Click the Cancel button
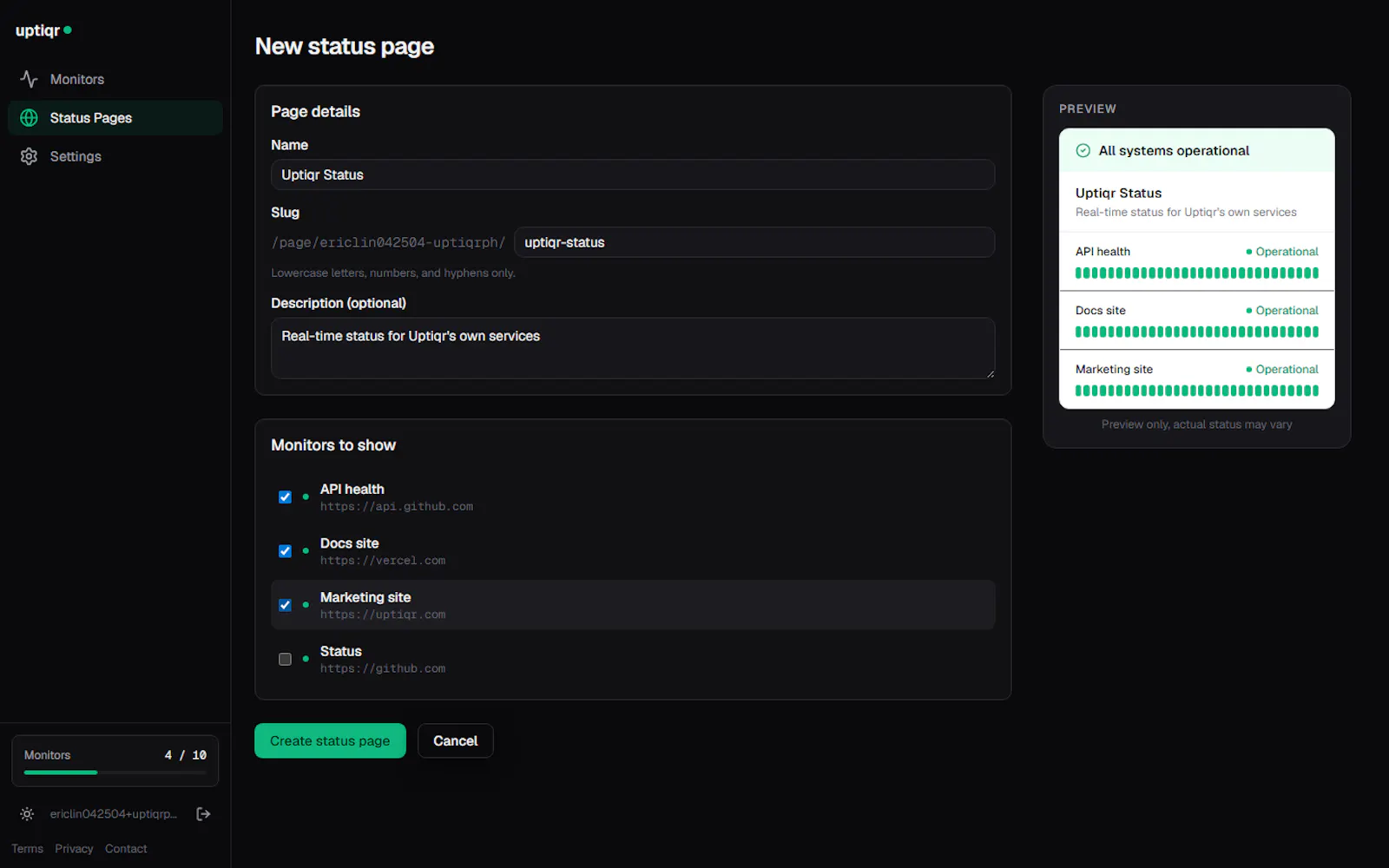1389x868 pixels. [455, 740]
